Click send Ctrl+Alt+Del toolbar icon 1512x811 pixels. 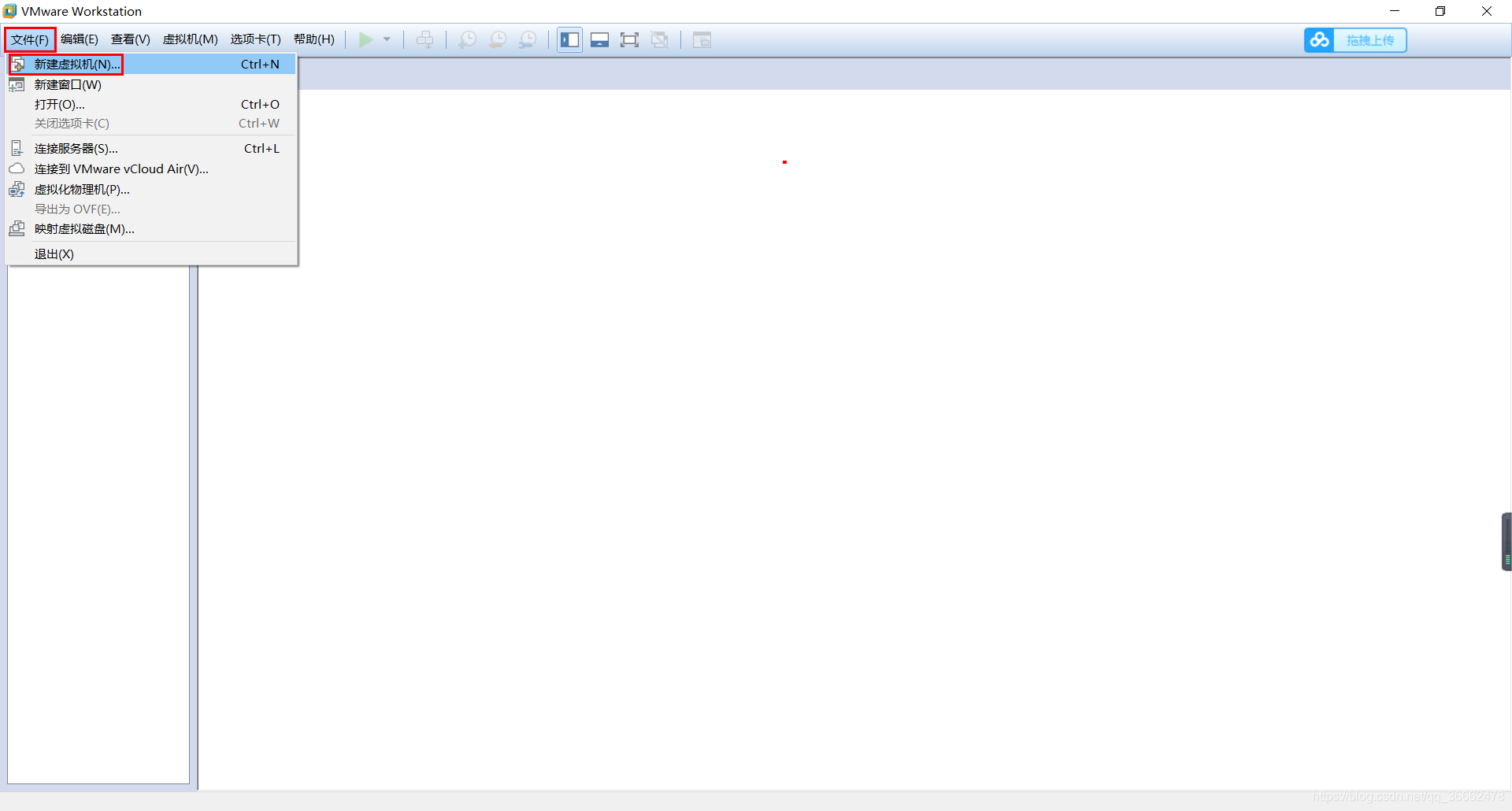[x=425, y=39]
